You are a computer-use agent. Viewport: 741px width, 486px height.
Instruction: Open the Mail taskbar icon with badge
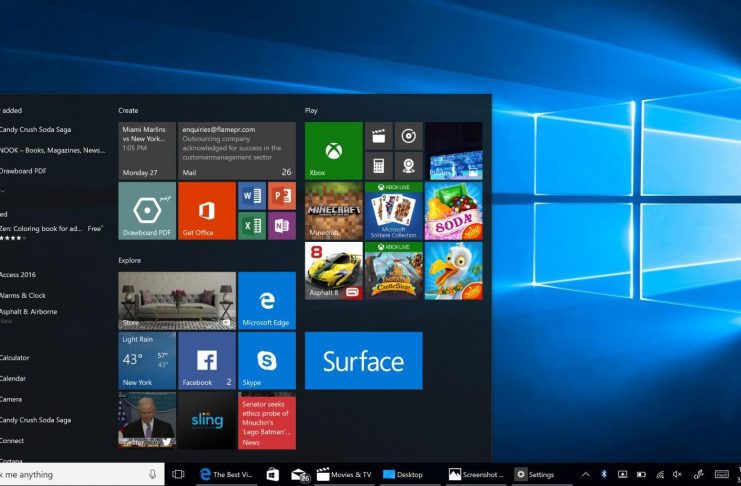(x=300, y=475)
